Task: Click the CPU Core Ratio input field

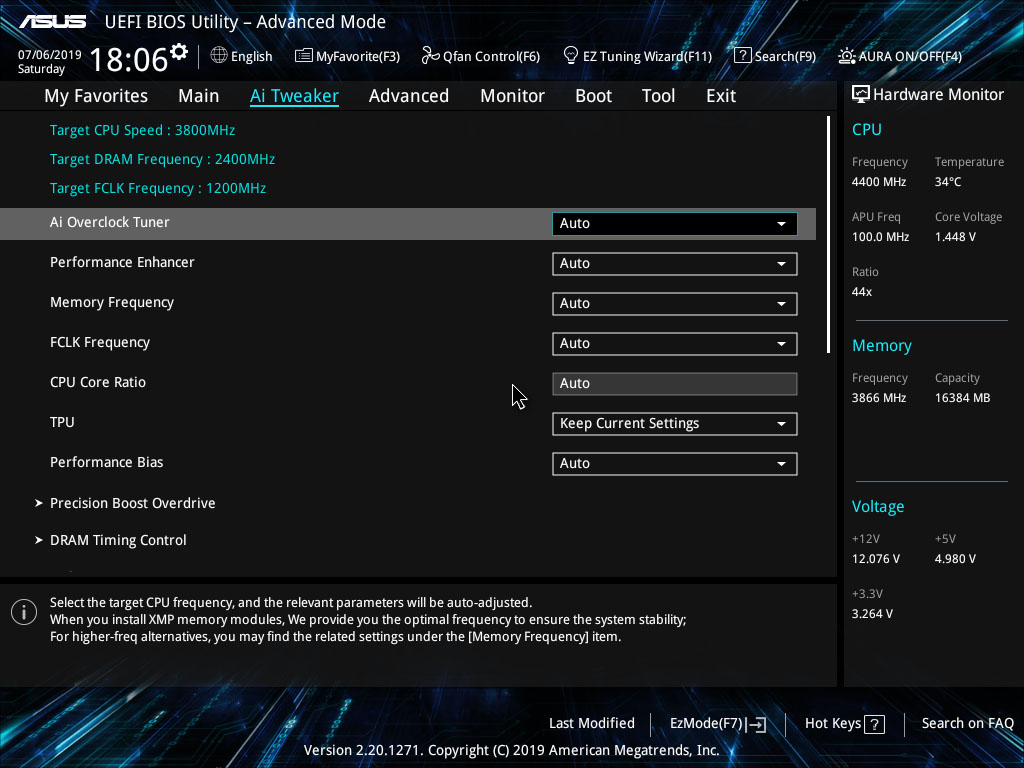Action: (x=675, y=384)
